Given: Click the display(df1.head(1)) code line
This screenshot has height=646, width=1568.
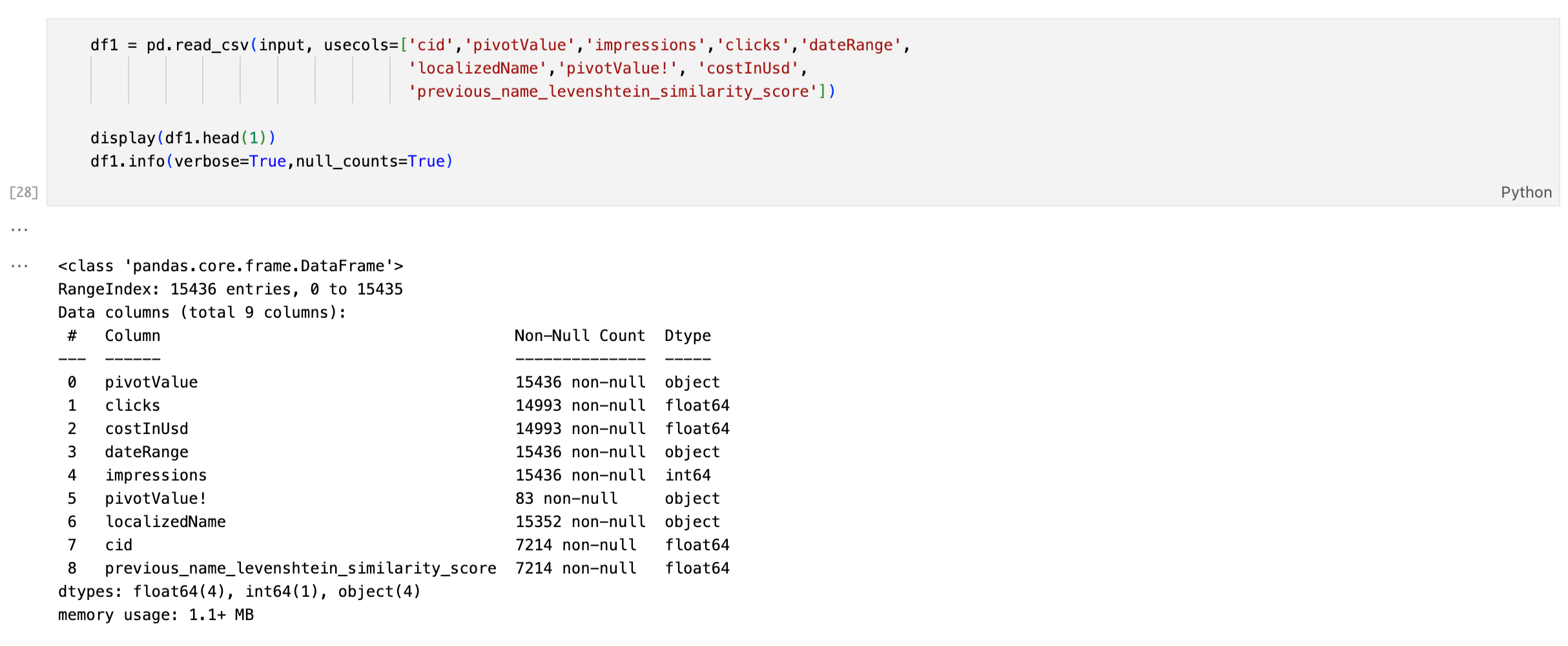Looking at the screenshot, I should tap(183, 138).
